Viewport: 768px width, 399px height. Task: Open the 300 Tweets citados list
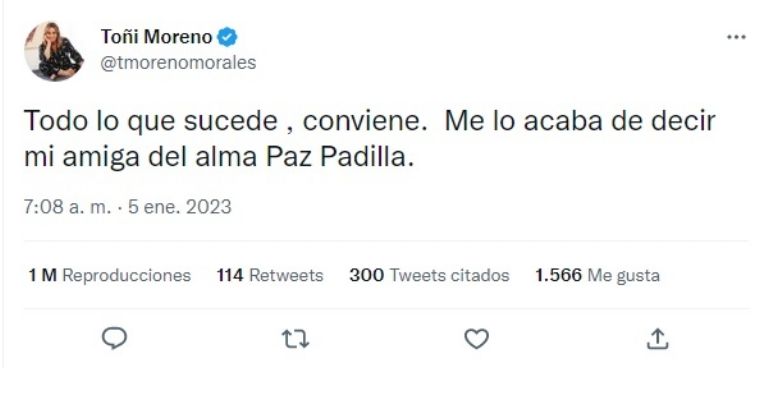tap(429, 275)
